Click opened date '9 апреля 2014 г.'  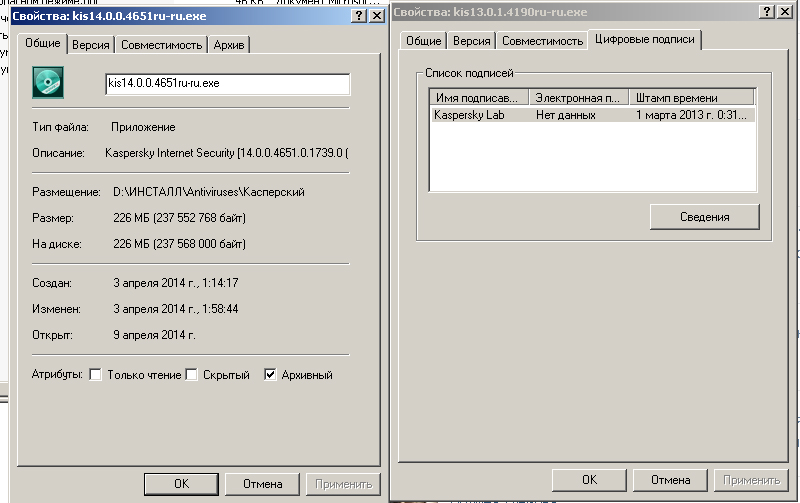pyautogui.click(x=154, y=335)
